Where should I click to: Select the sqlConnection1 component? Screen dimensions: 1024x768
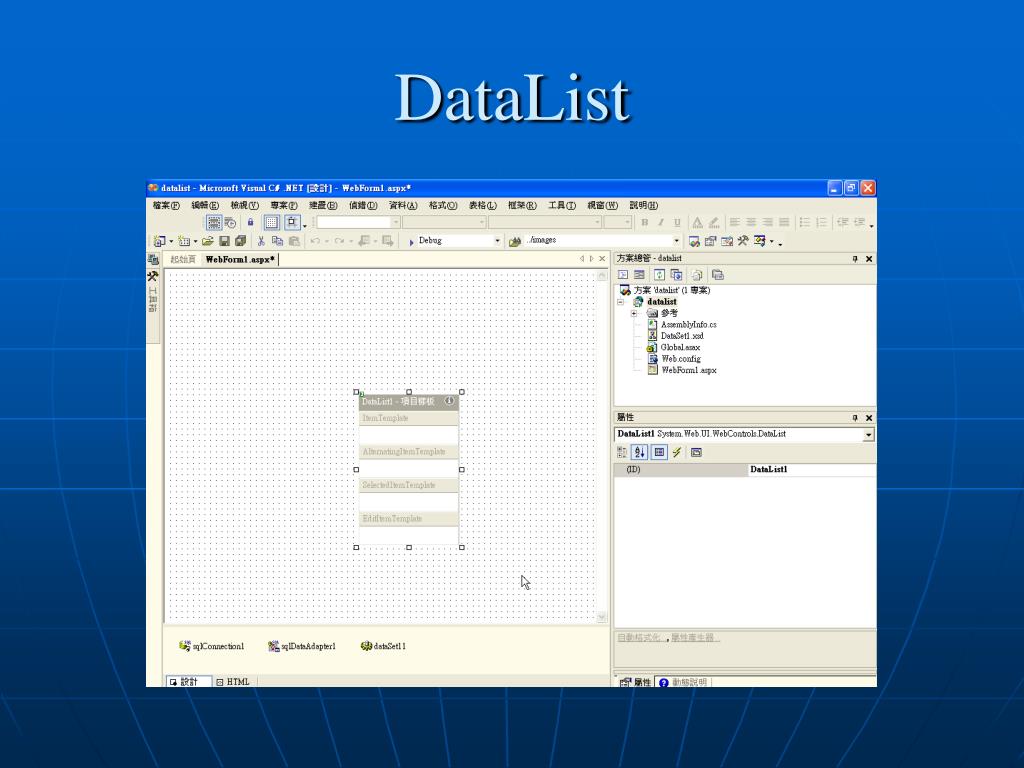(x=212, y=646)
